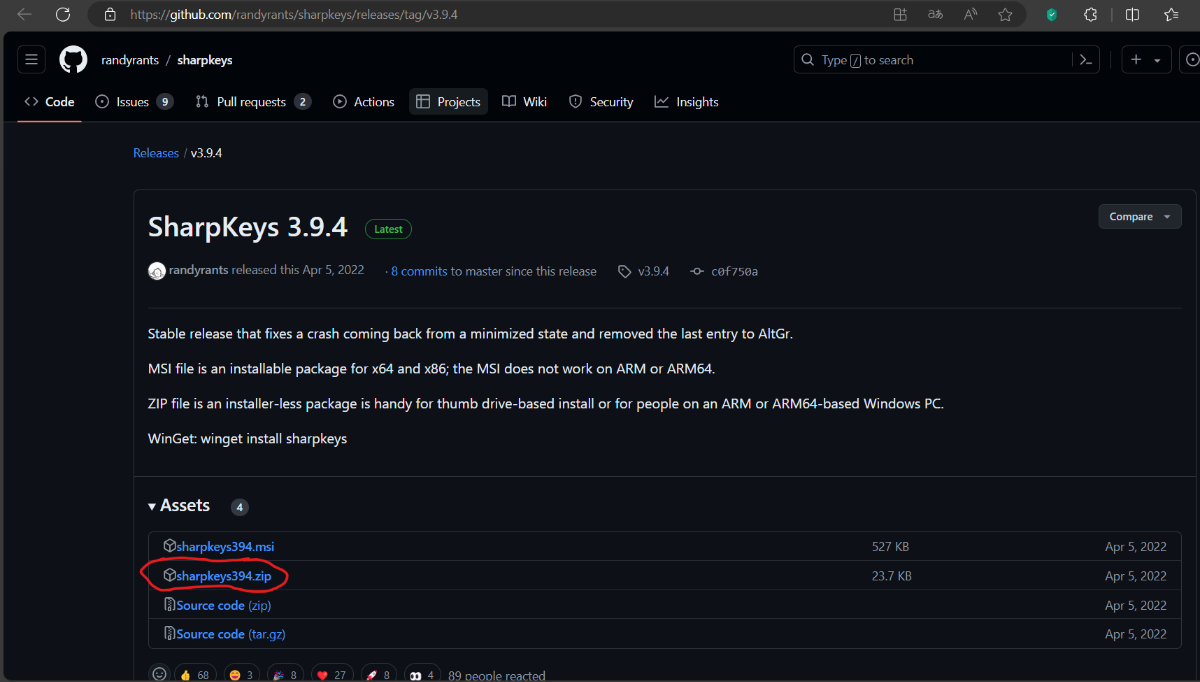Download sharpkeys394.msi file
Screen dimensions: 1200x682
pos(225,547)
